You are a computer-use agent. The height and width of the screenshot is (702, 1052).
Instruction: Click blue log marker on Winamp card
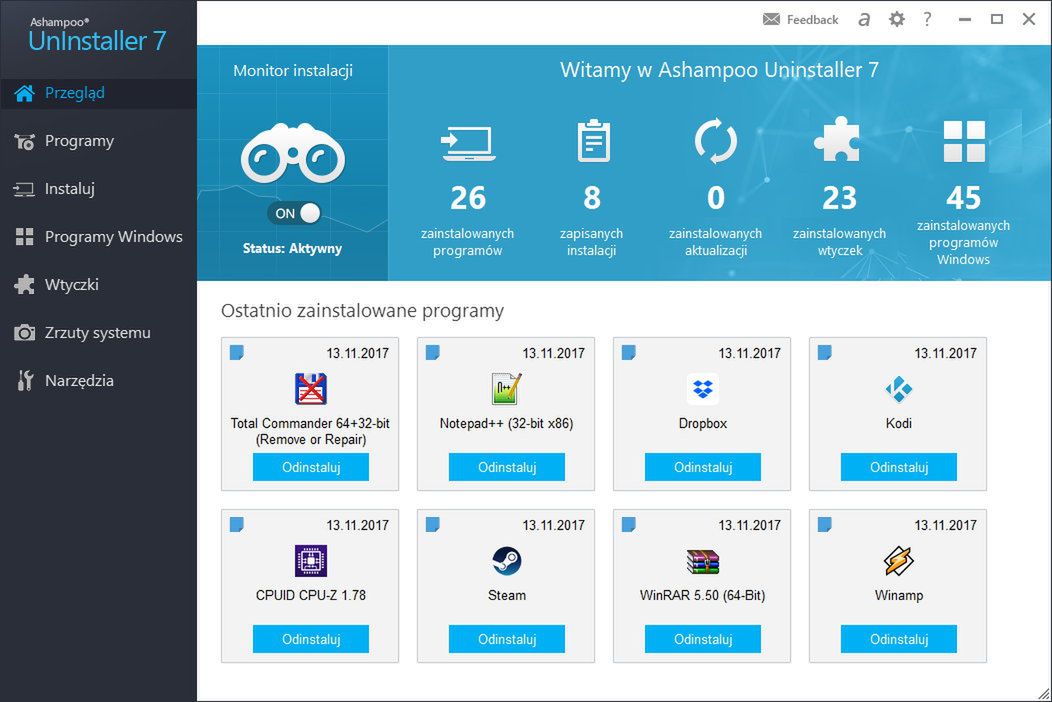[x=825, y=524]
